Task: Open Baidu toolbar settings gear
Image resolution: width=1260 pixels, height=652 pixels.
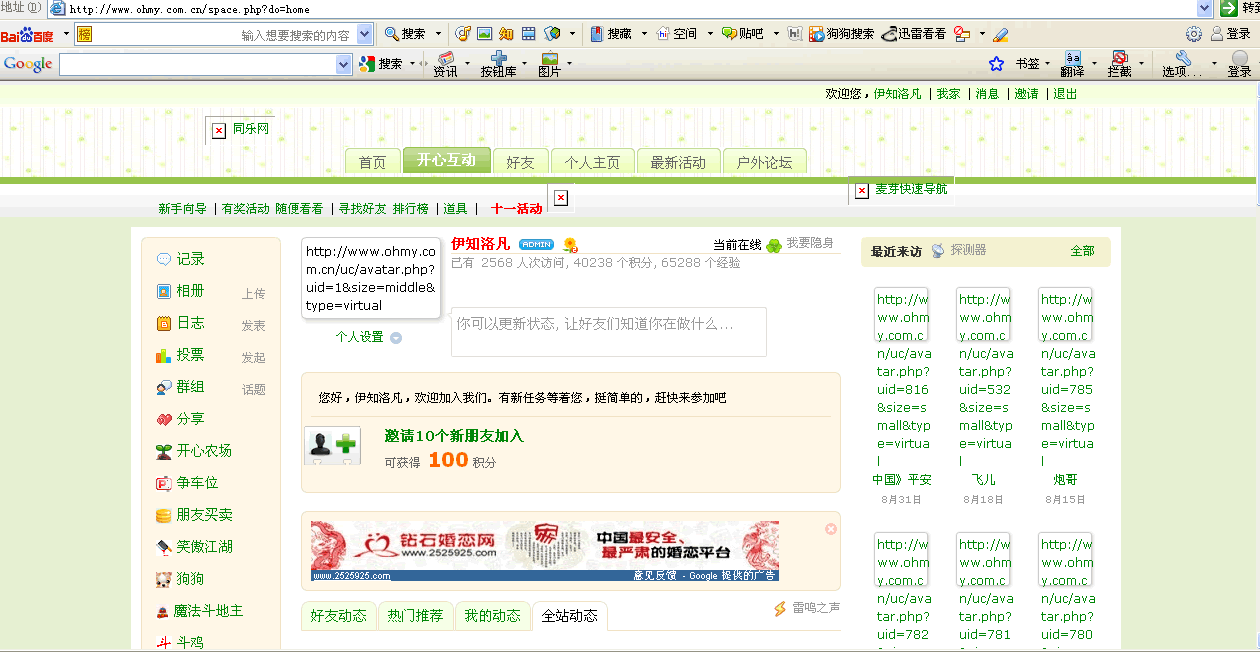Action: (x=1194, y=33)
